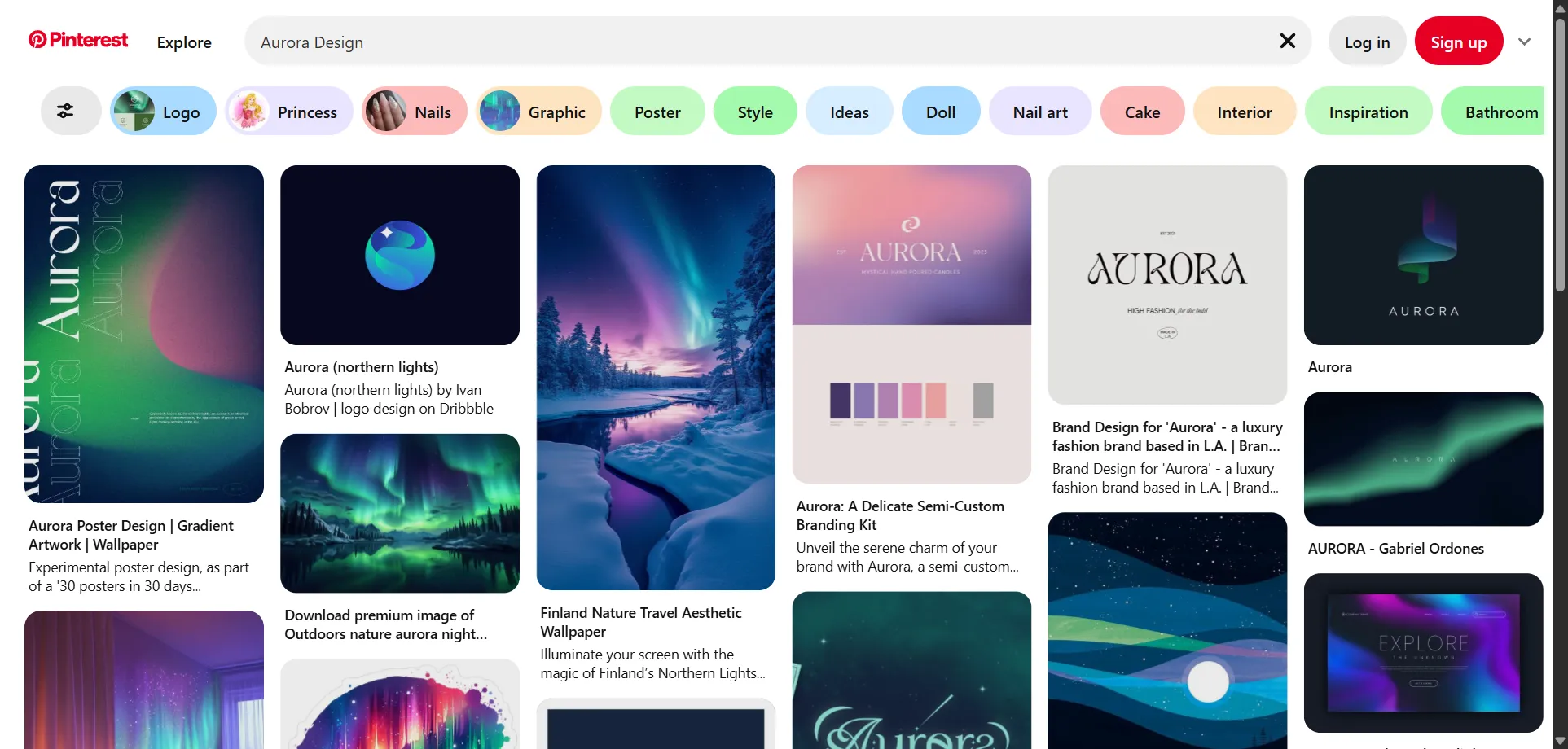Clear the search with the X icon

click(1287, 41)
